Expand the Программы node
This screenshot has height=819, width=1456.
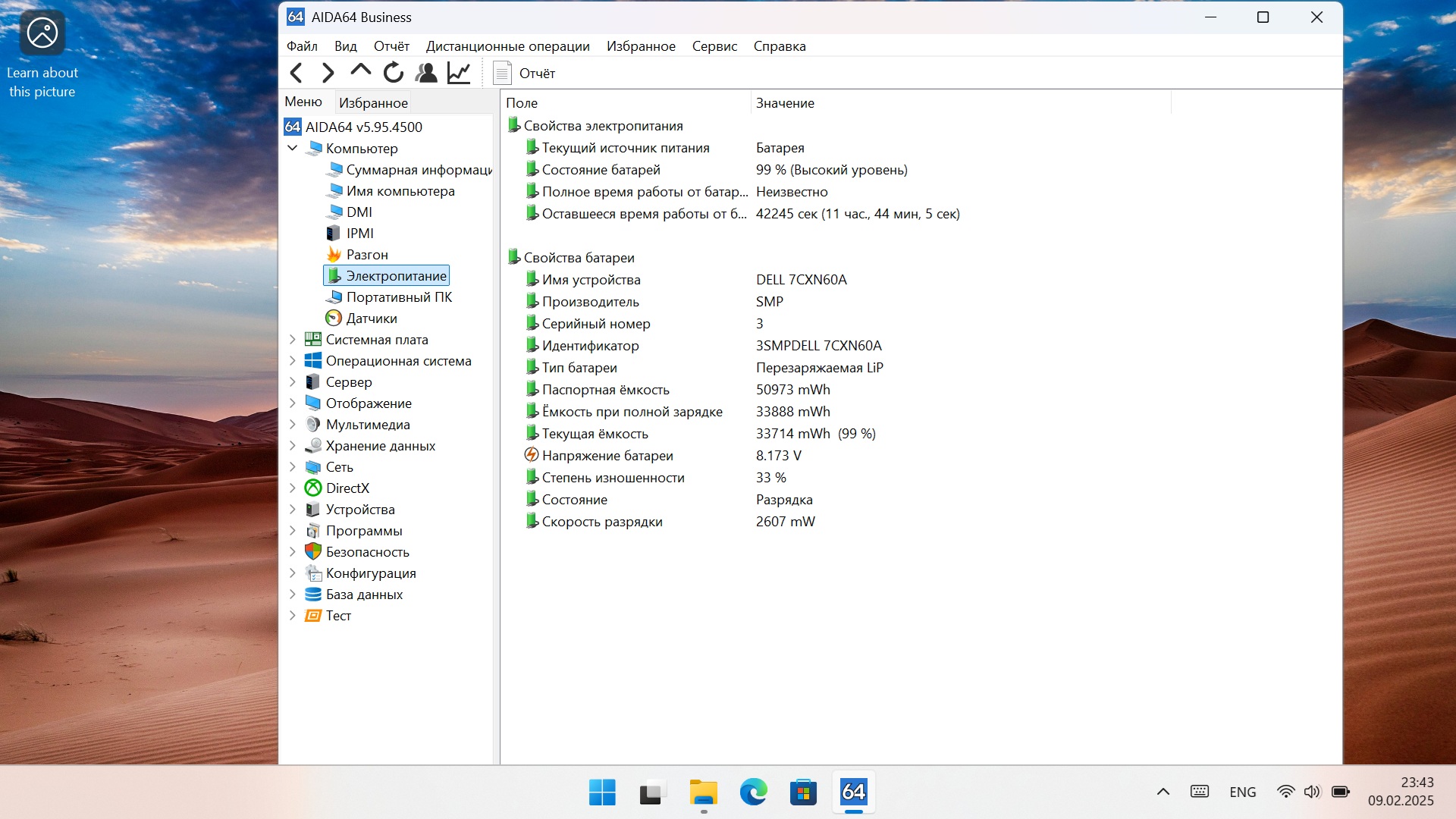pos(293,531)
